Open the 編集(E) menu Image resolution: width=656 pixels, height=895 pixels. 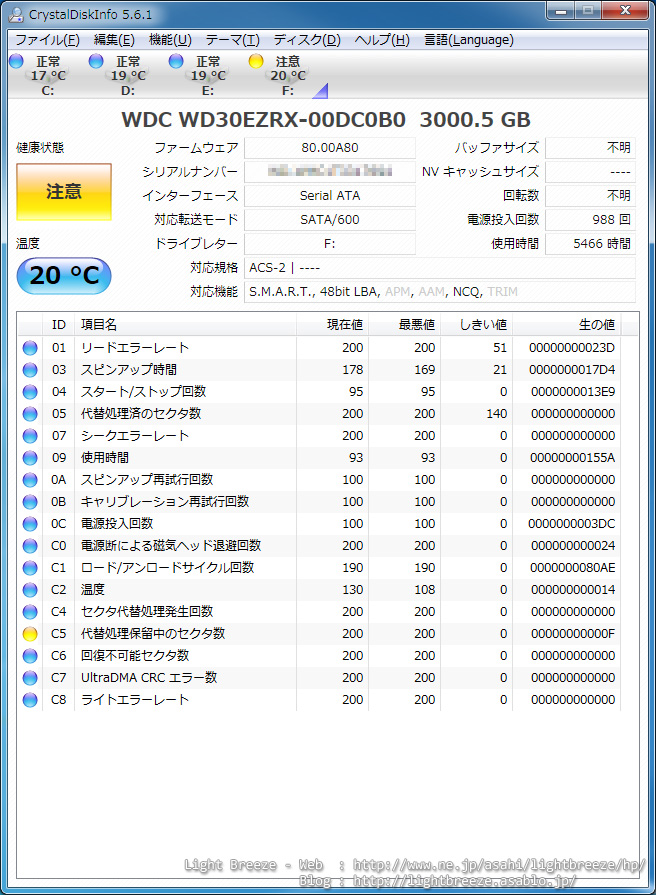pos(114,40)
